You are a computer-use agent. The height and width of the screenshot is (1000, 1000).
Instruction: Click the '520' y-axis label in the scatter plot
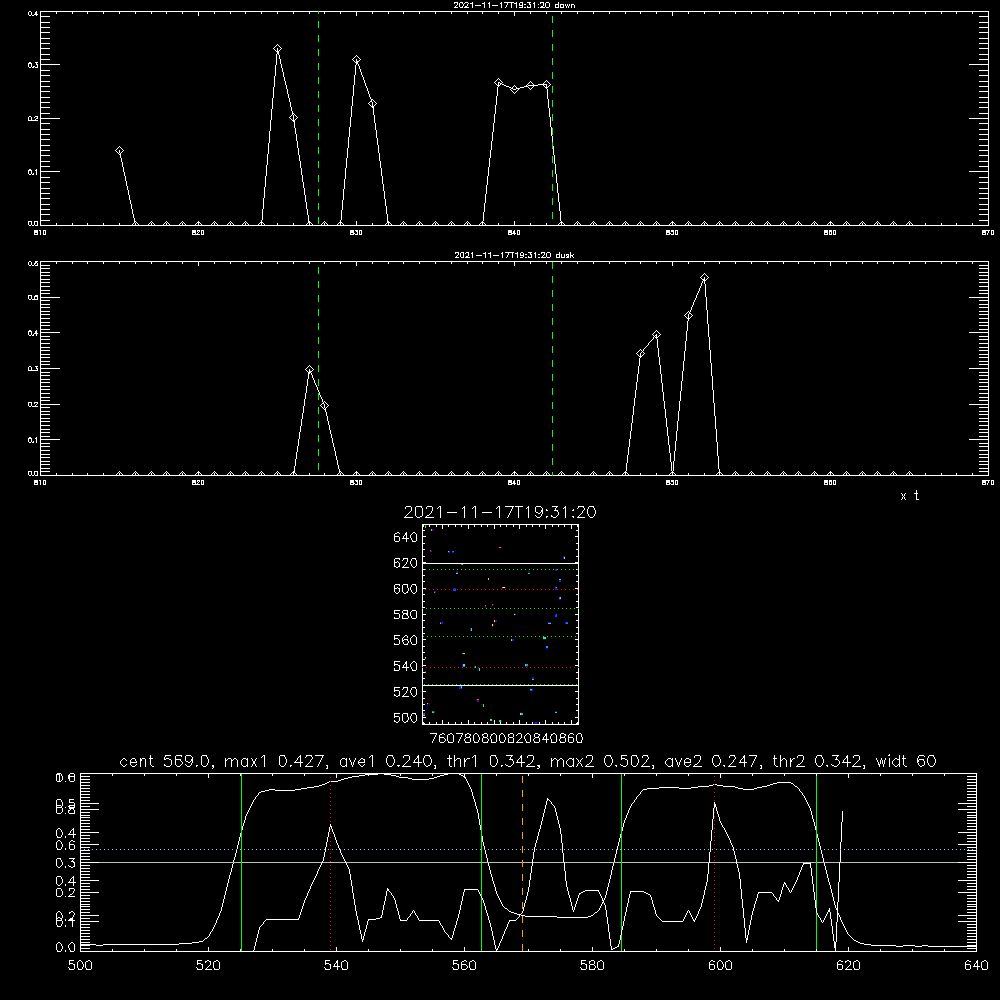point(406,692)
